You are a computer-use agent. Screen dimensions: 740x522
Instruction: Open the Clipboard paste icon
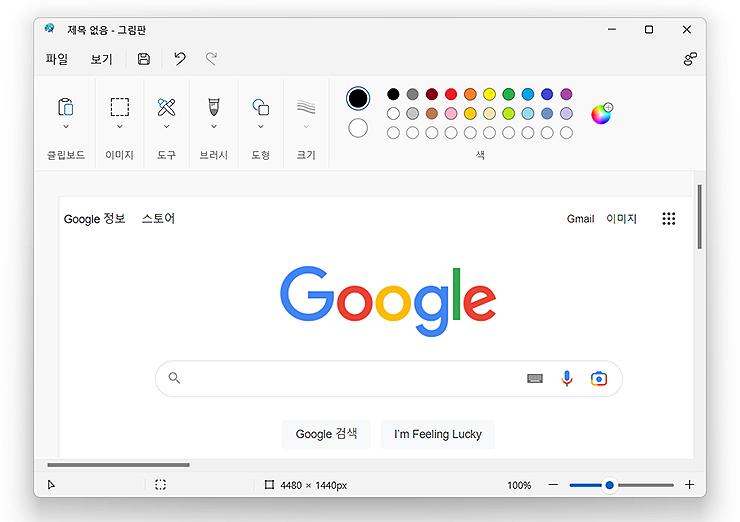[66, 107]
